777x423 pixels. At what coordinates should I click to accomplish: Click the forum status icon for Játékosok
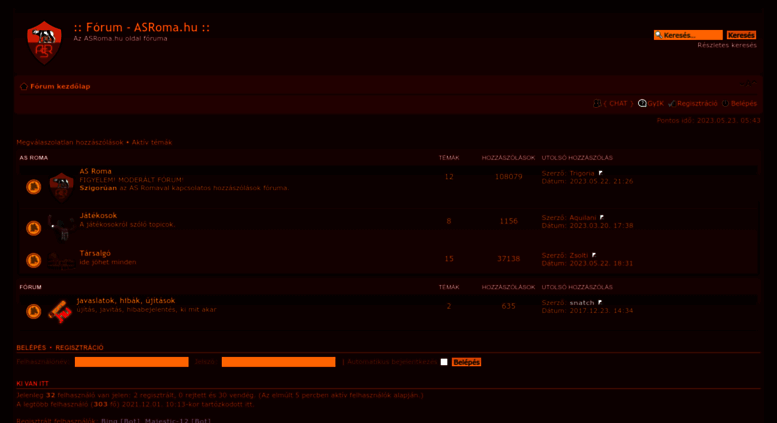pos(33,228)
